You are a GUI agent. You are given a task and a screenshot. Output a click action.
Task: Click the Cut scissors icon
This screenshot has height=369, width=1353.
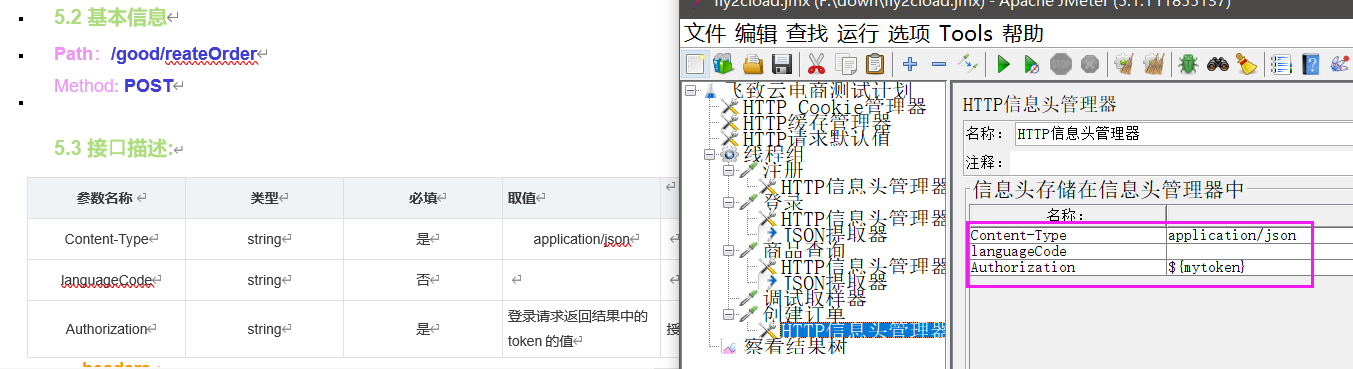point(816,65)
